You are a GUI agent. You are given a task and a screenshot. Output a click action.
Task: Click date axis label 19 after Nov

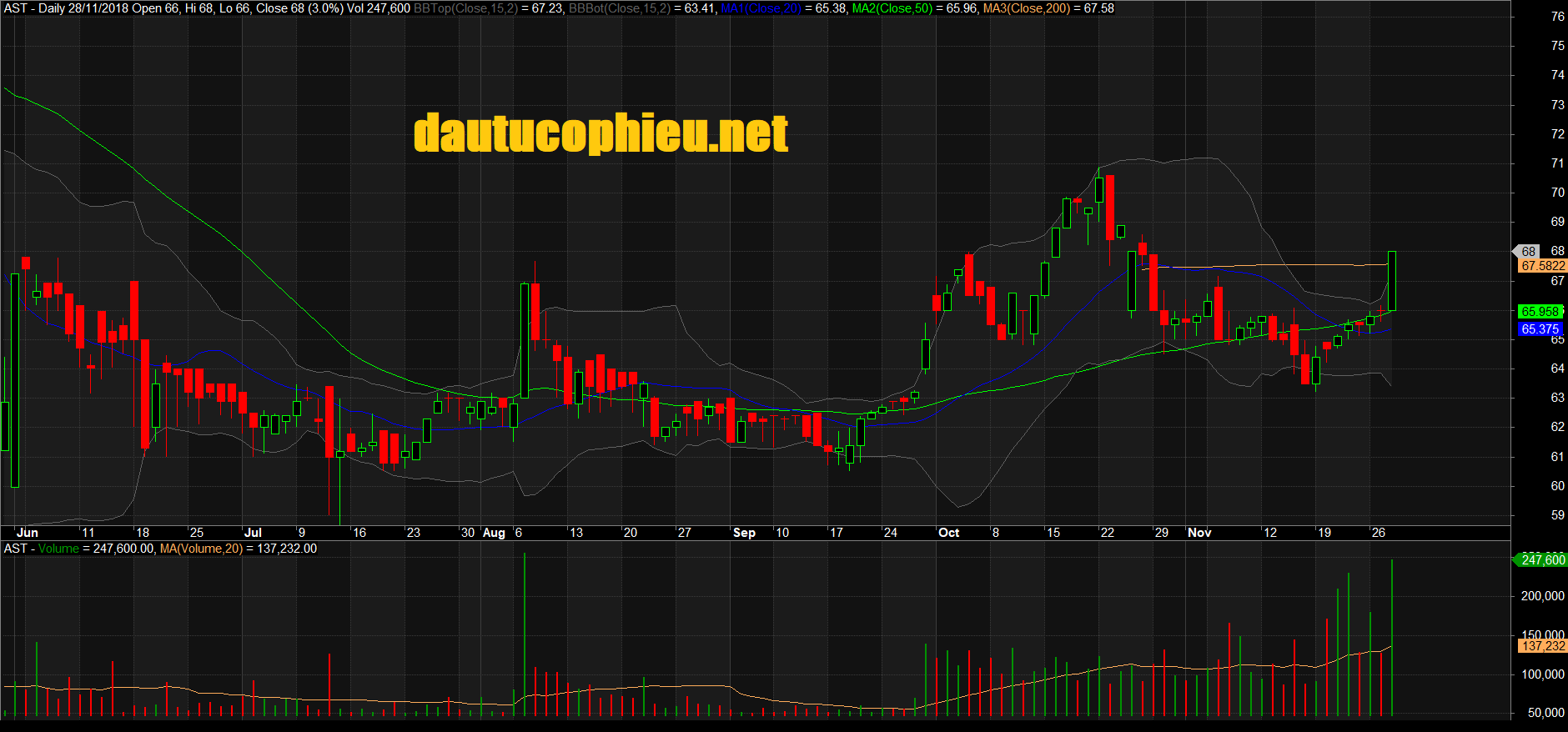point(1324,533)
